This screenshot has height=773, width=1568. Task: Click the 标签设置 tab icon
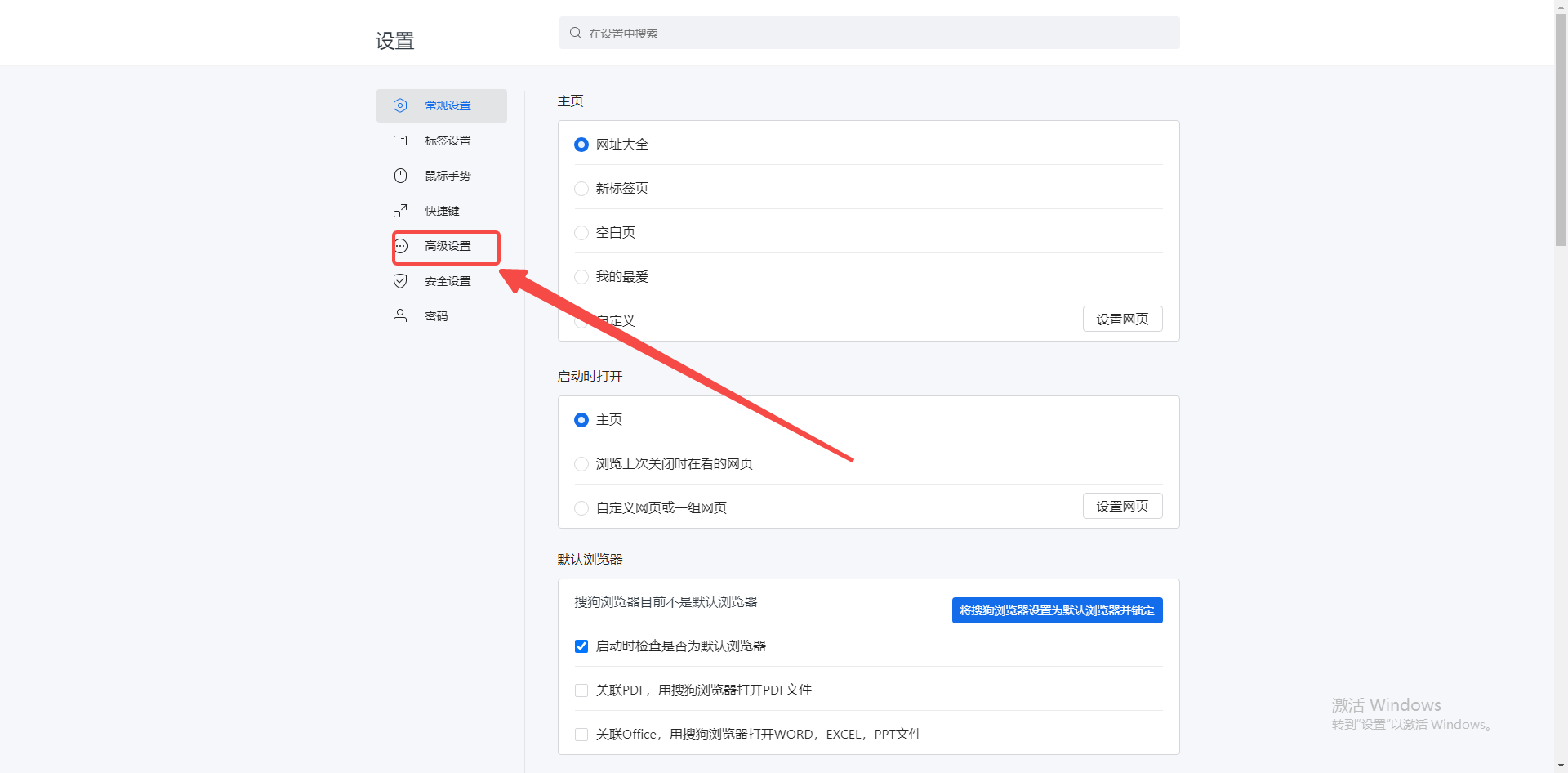click(400, 141)
